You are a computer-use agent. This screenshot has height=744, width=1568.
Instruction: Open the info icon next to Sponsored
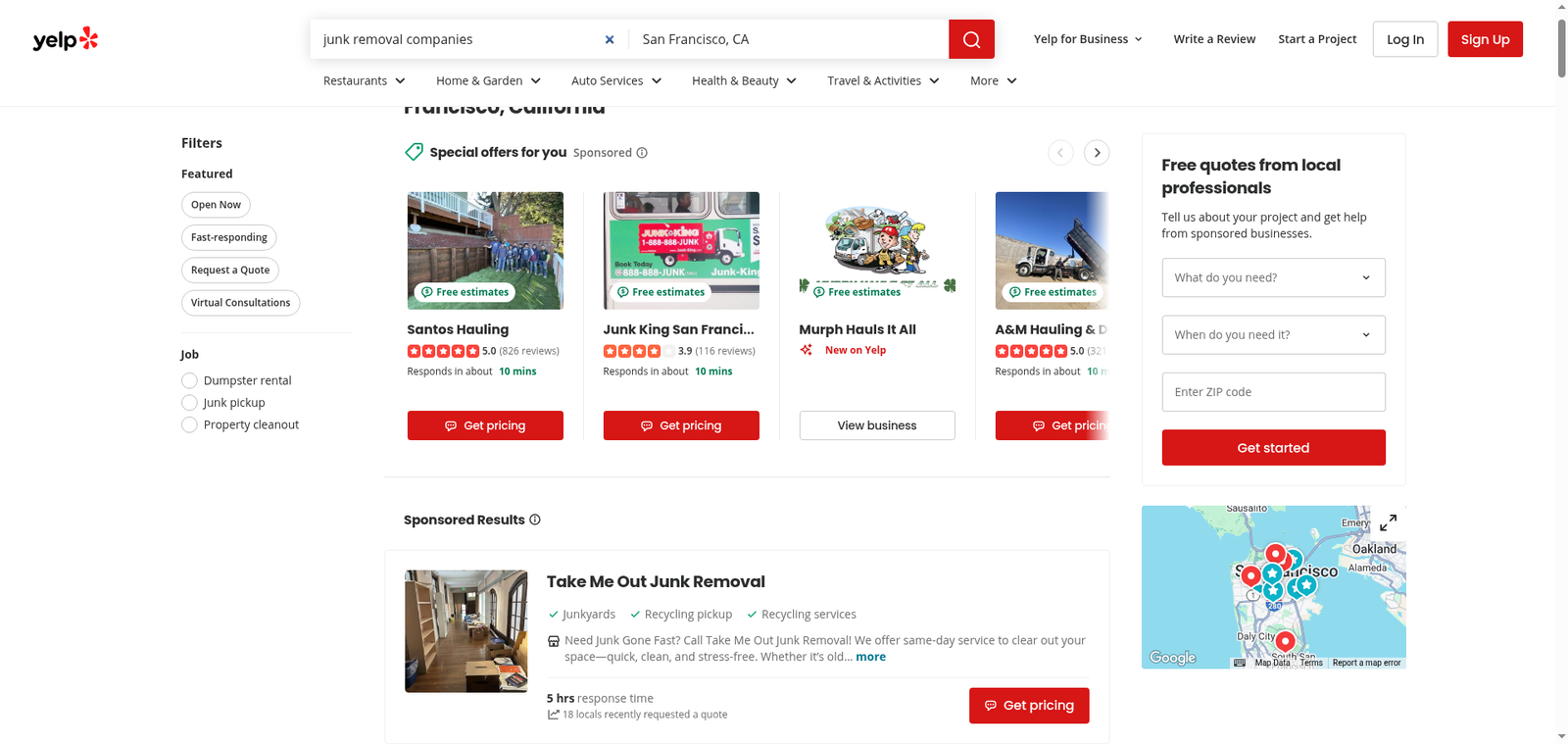tap(642, 153)
